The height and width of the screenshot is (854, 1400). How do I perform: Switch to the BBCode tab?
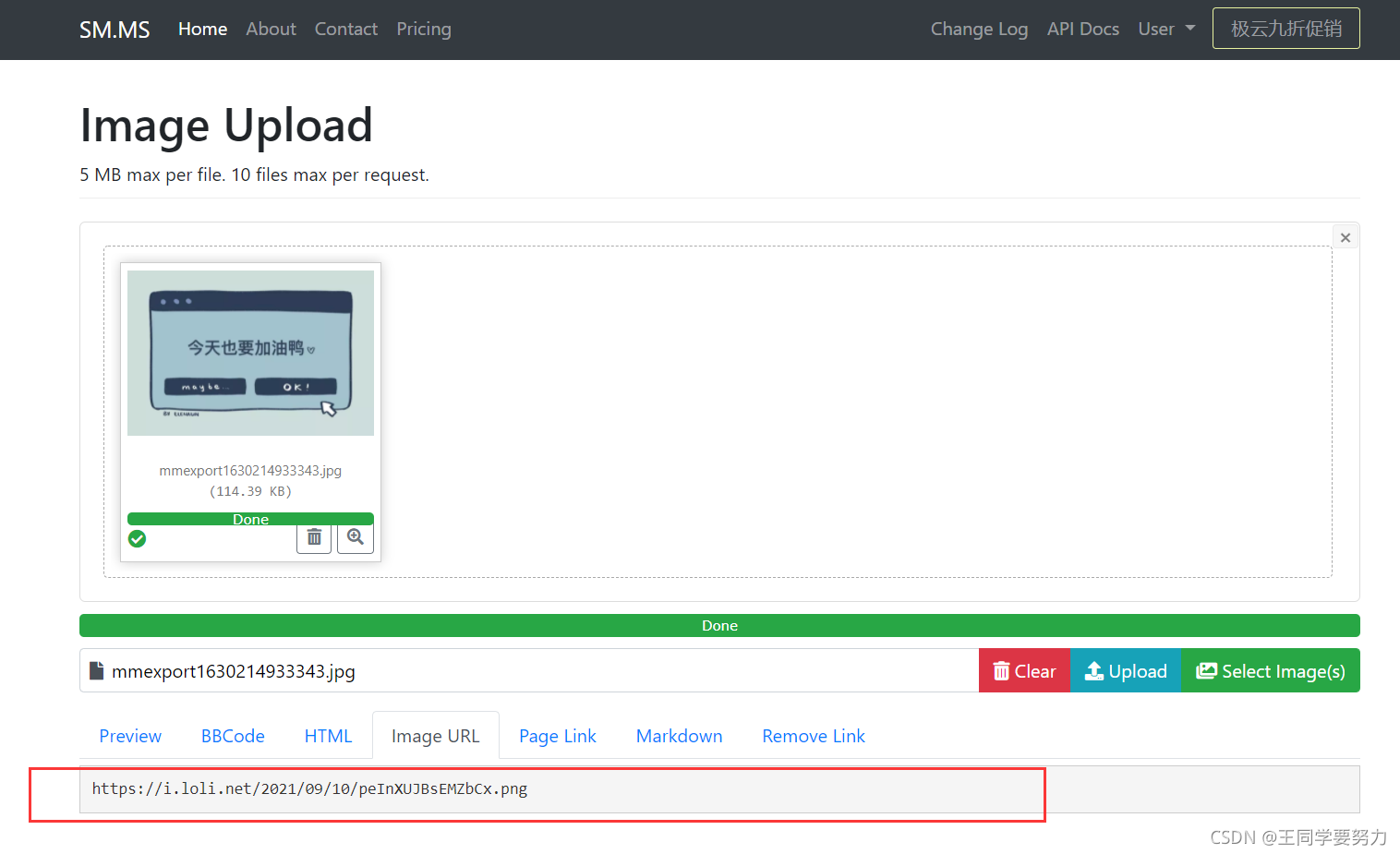tap(233, 736)
